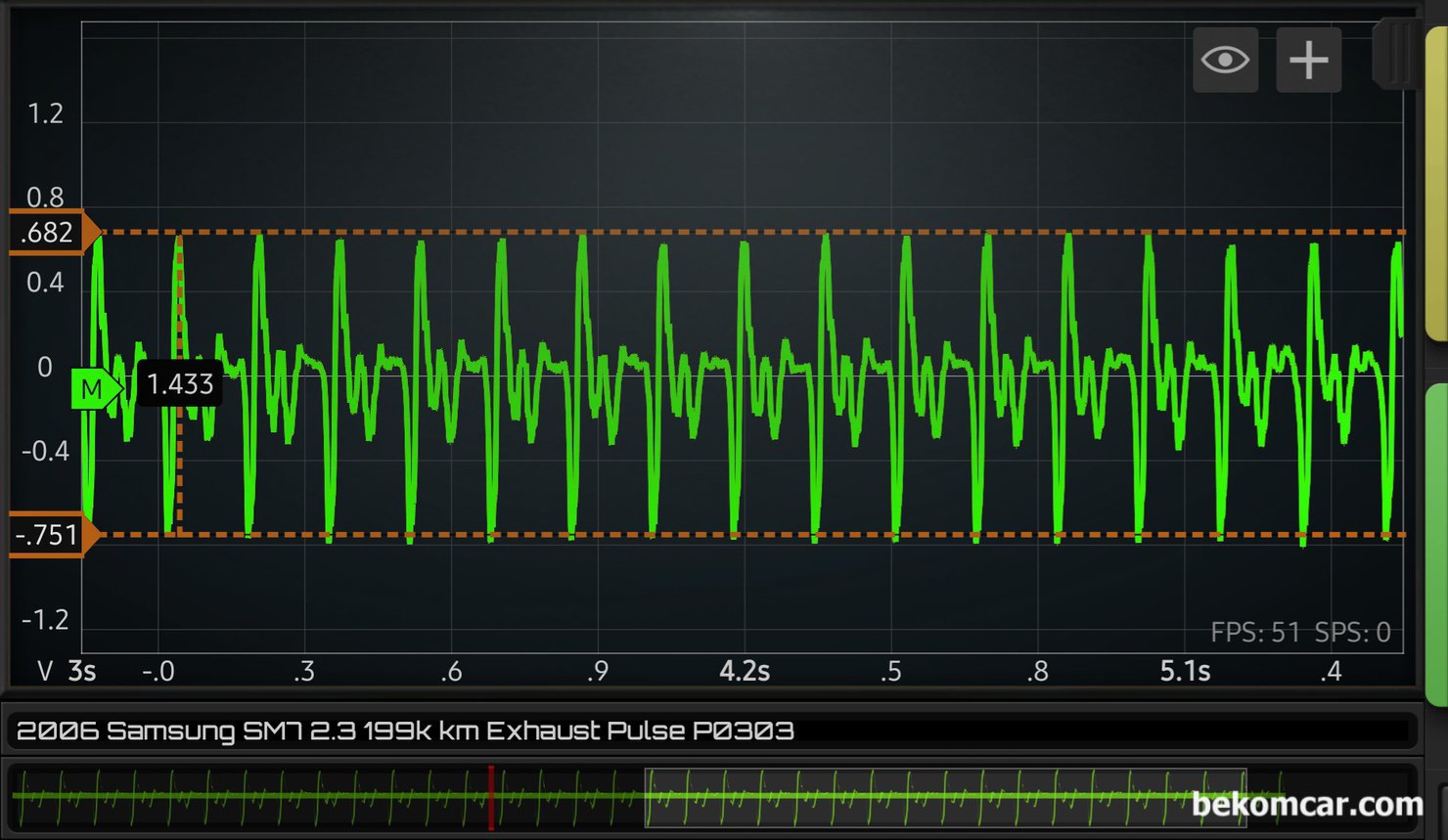The height and width of the screenshot is (840, 1448).
Task: Toggle the eye visibility button
Action: [x=1225, y=61]
